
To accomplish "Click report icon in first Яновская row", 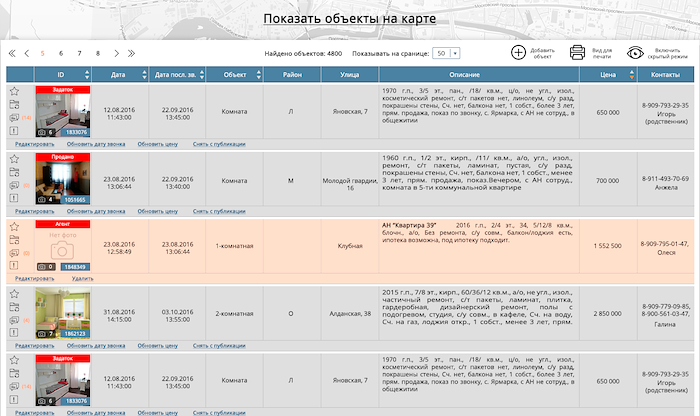I will click(x=14, y=131).
